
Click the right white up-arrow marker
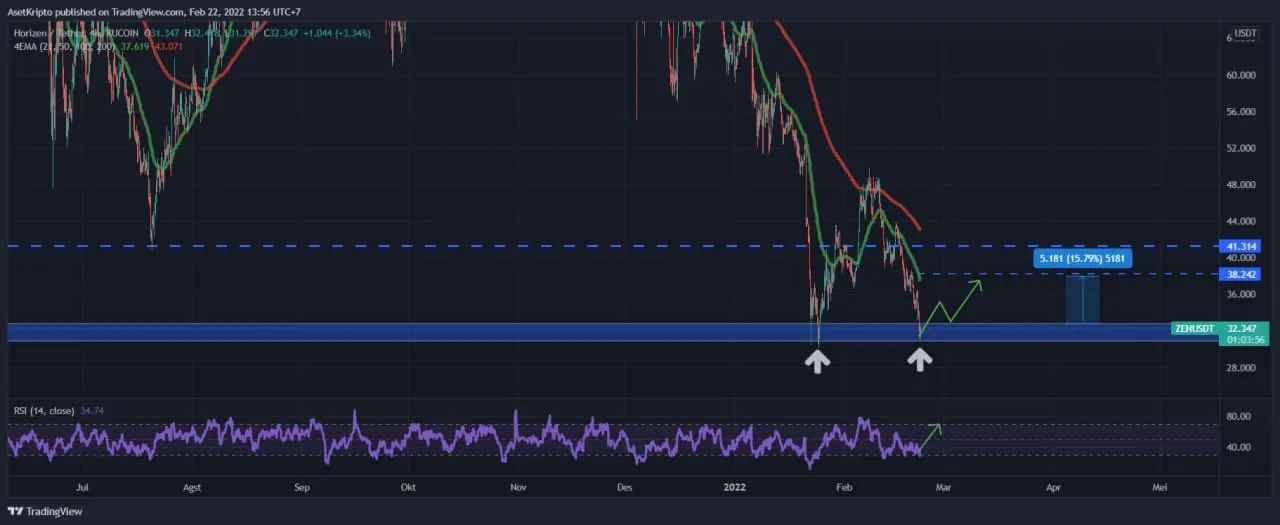coord(919,359)
